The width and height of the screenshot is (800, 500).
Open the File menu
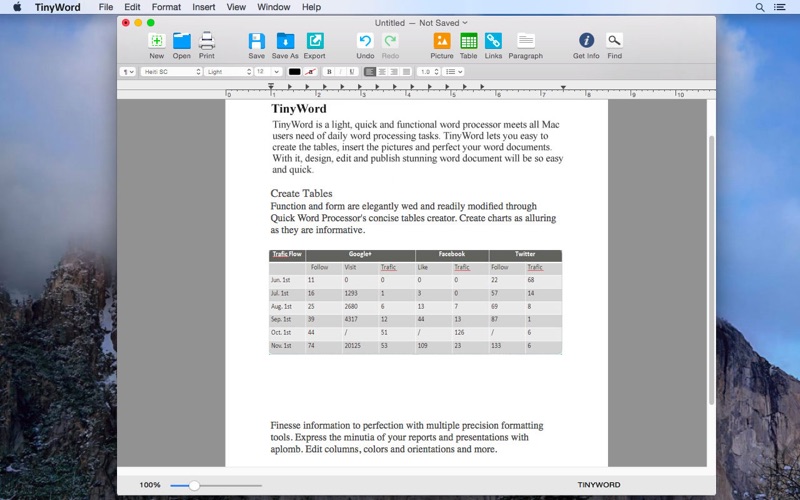106,7
